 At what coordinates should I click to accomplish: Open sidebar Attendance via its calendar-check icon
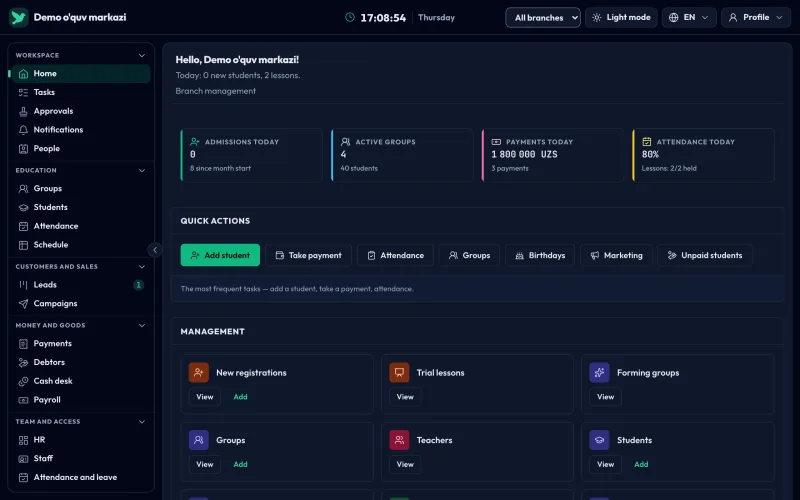23,226
